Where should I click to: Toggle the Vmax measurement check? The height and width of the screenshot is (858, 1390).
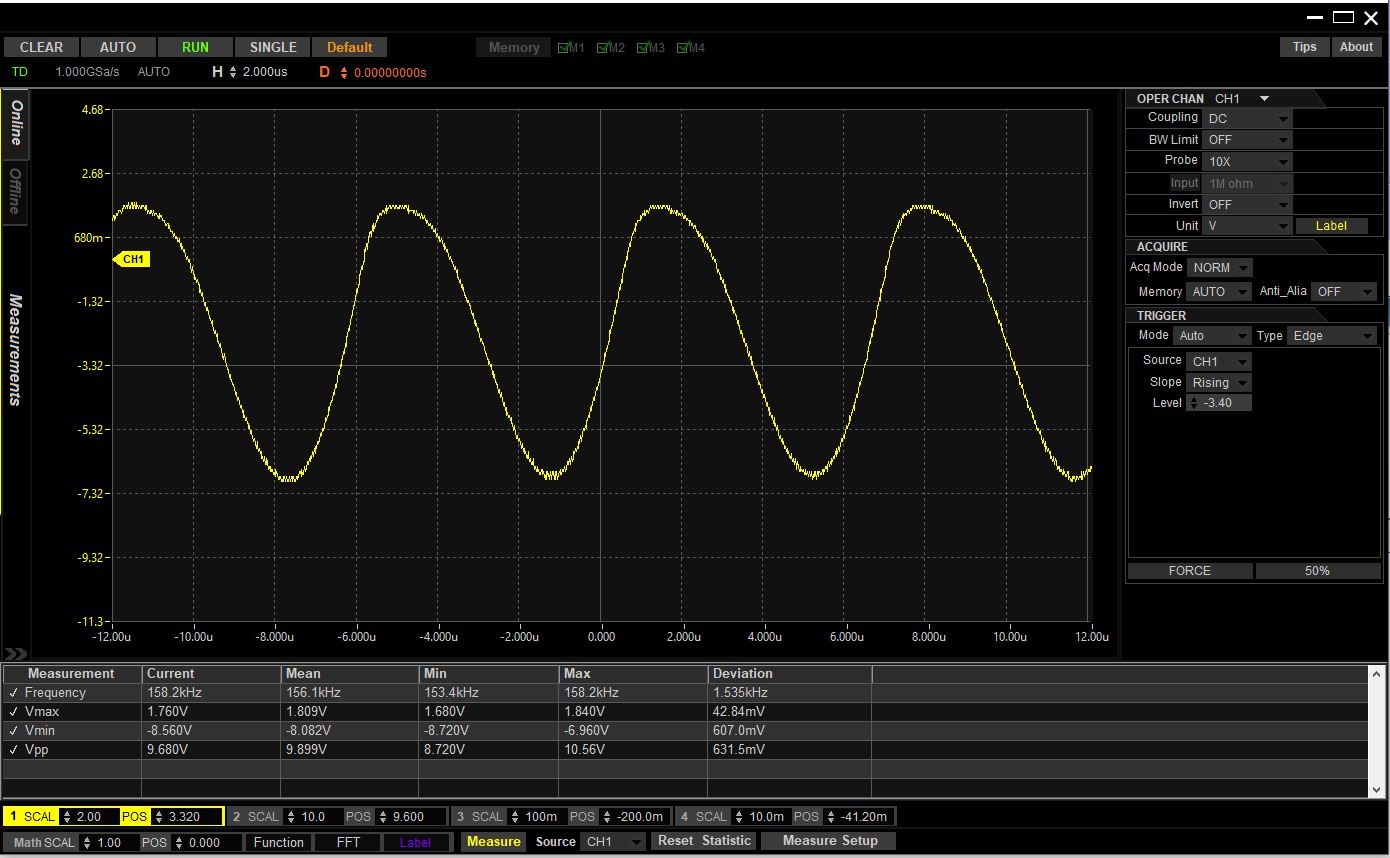(x=14, y=712)
